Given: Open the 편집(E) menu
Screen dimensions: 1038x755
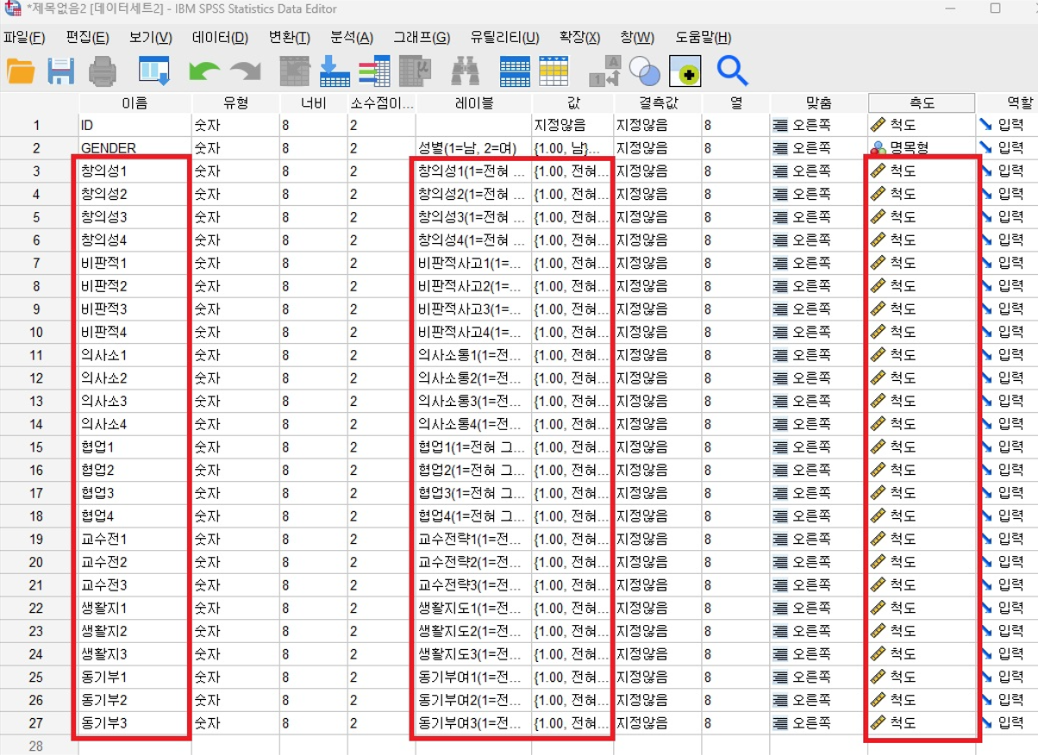Looking at the screenshot, I should [87, 38].
